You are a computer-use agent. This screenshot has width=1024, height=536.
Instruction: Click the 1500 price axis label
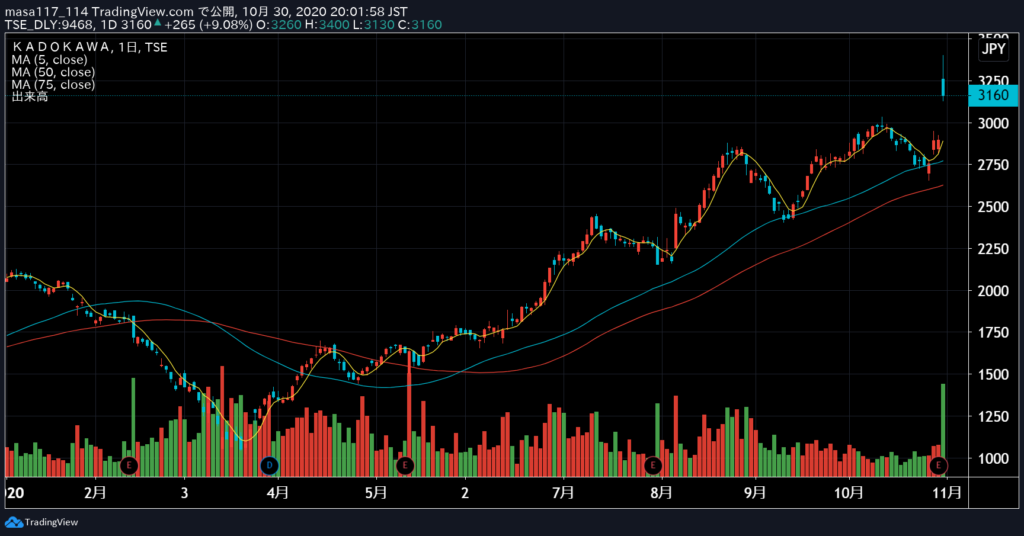[x=993, y=375]
